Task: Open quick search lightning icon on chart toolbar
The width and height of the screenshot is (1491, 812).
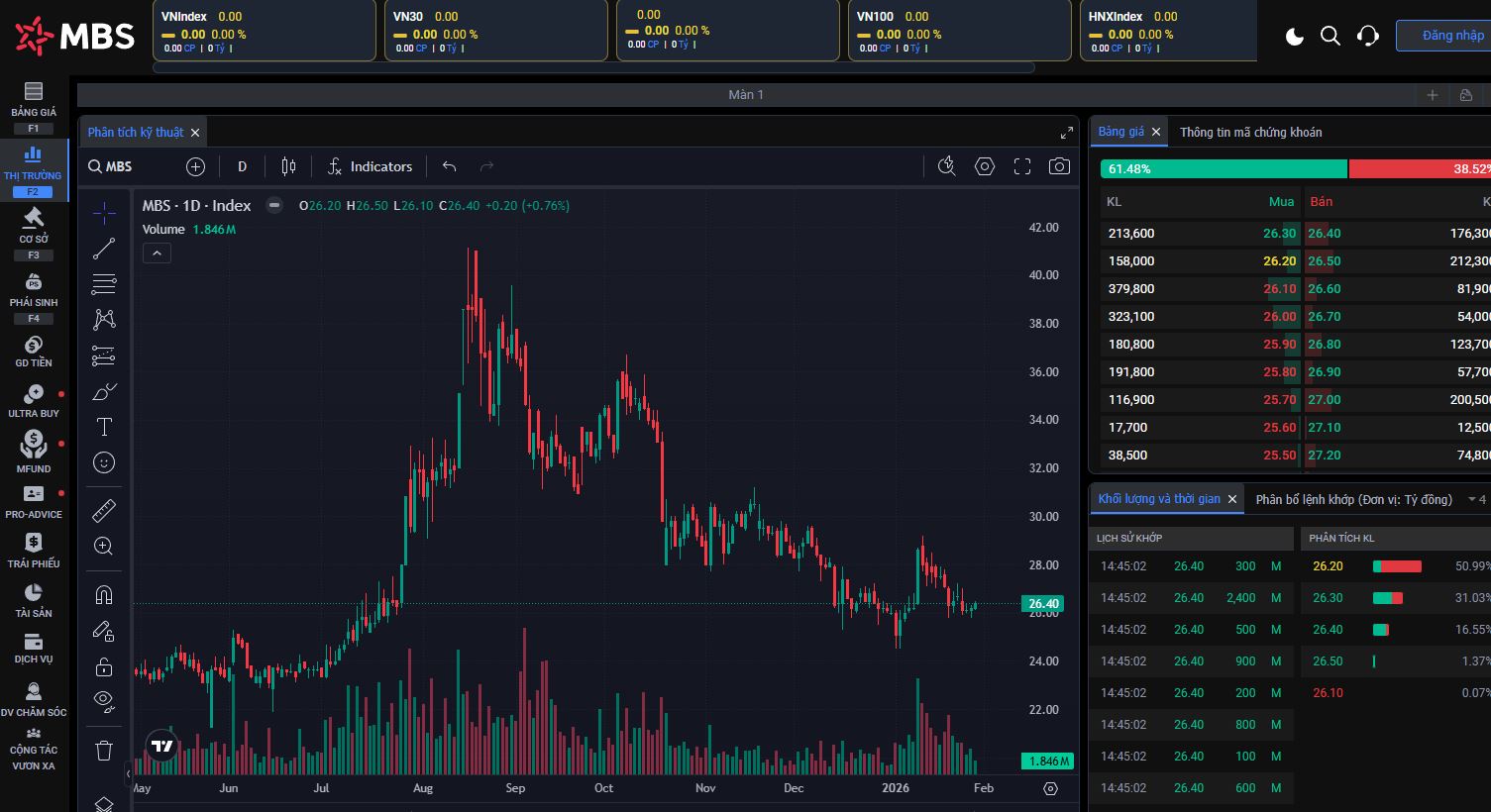Action: click(x=947, y=166)
